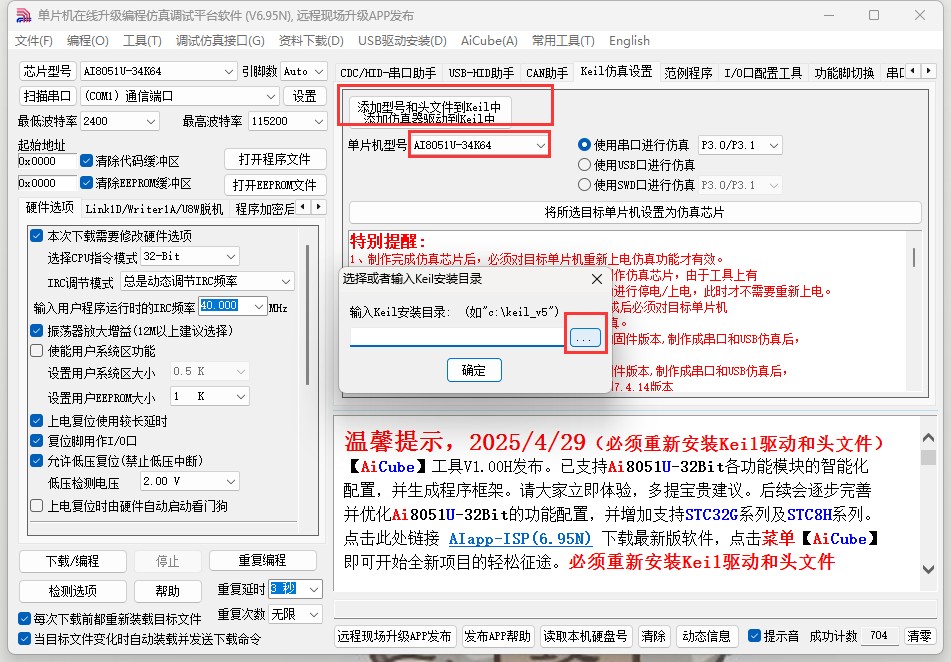951x662 pixels.
Task: Toggle 复位脚用作I/O口 checkbox
Action: (36, 441)
